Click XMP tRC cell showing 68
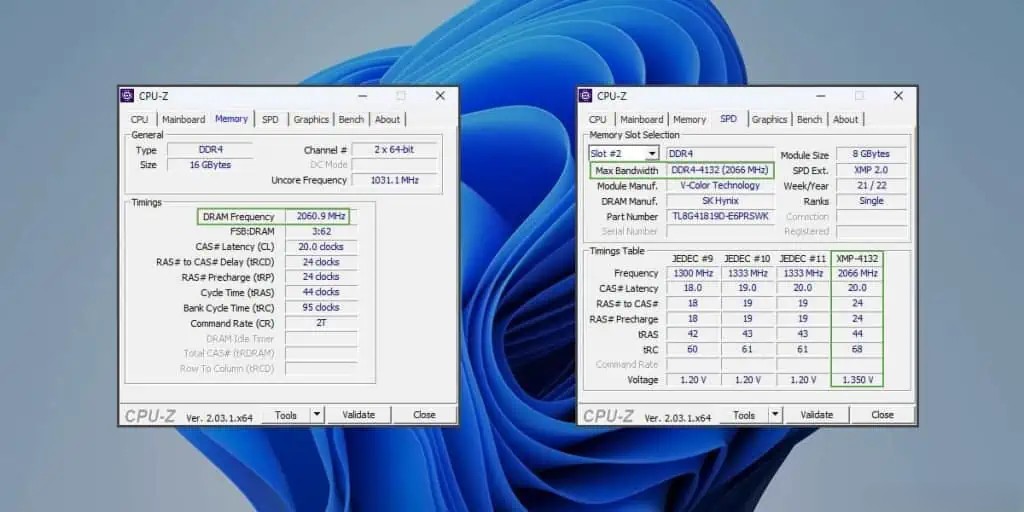The image size is (1024, 512). [857, 349]
